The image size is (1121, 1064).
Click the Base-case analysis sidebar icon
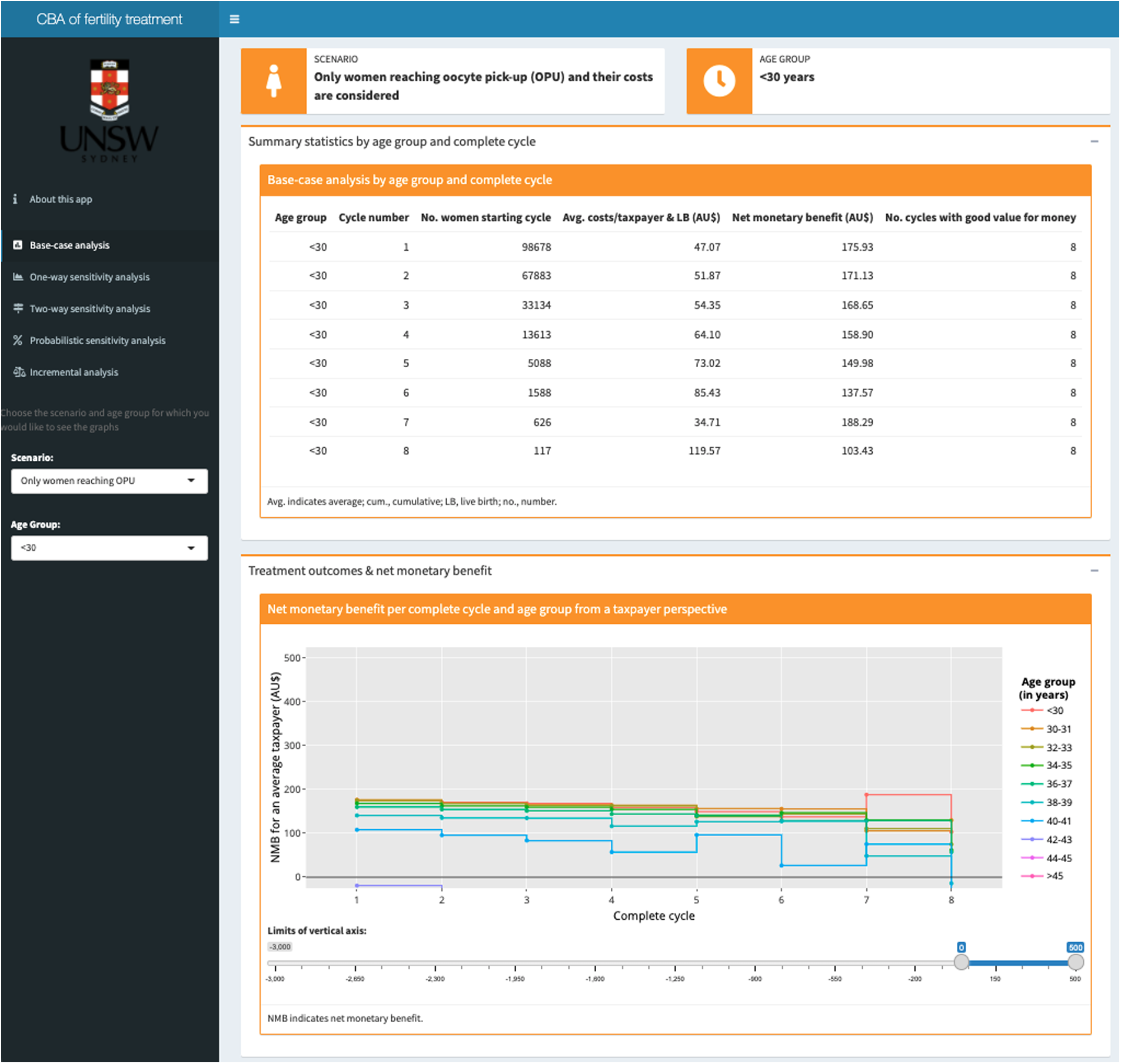[18, 245]
